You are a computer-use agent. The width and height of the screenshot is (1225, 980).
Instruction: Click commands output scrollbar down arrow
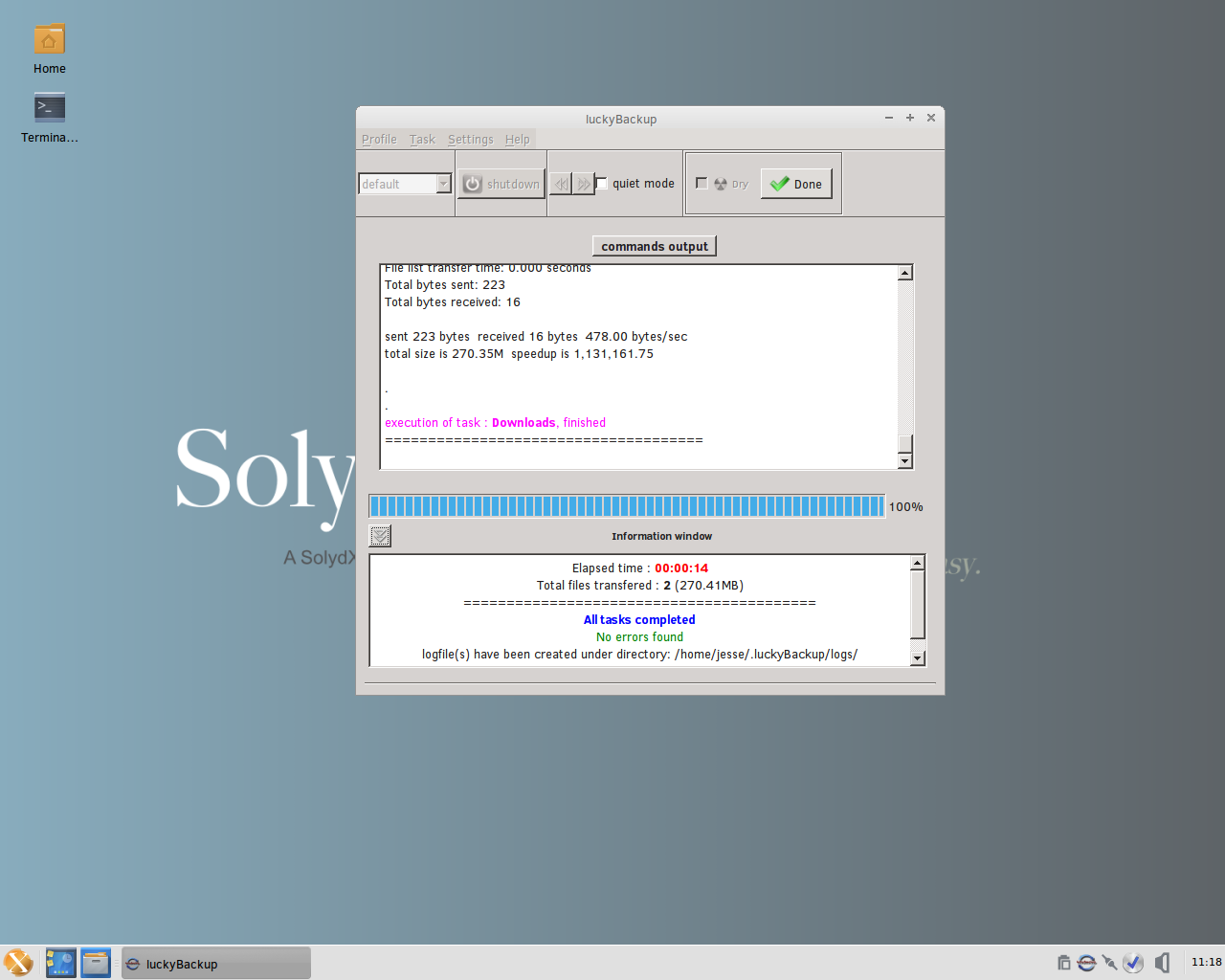click(905, 461)
